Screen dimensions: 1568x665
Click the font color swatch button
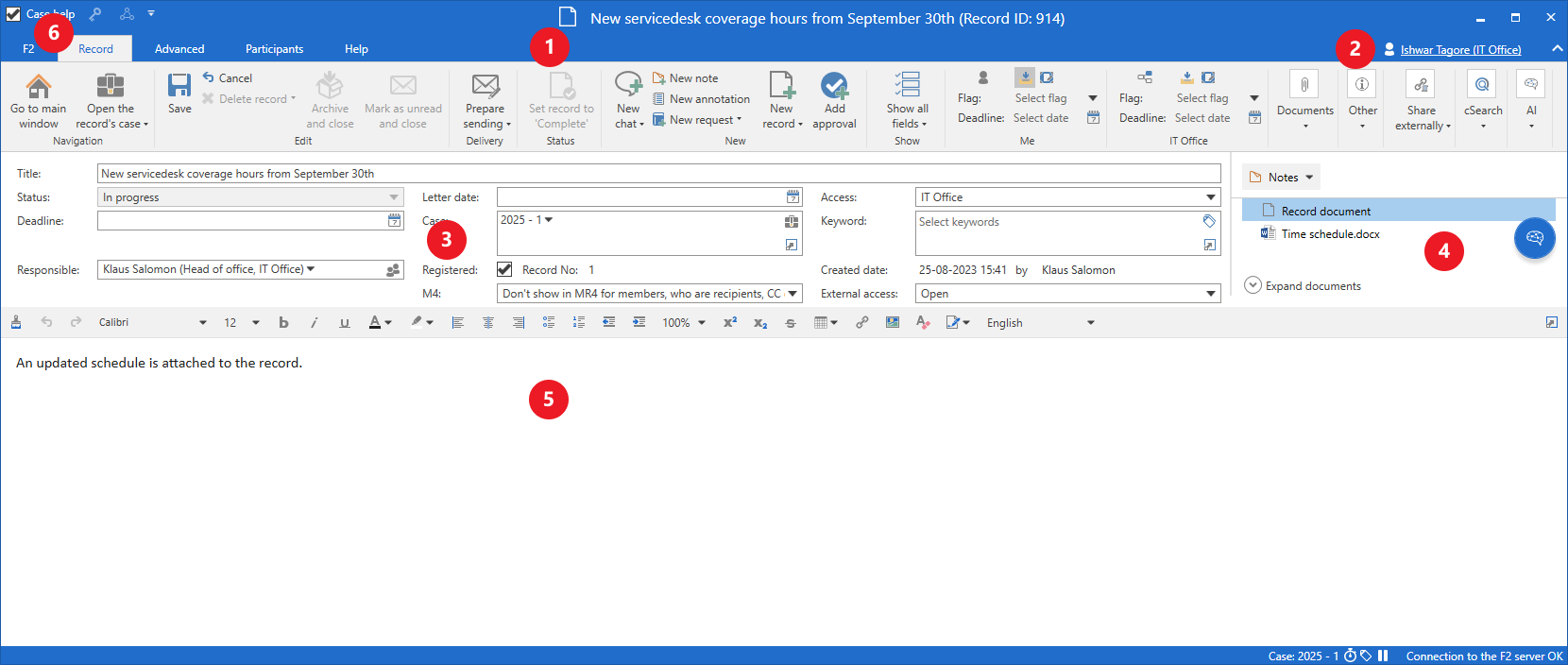click(375, 323)
